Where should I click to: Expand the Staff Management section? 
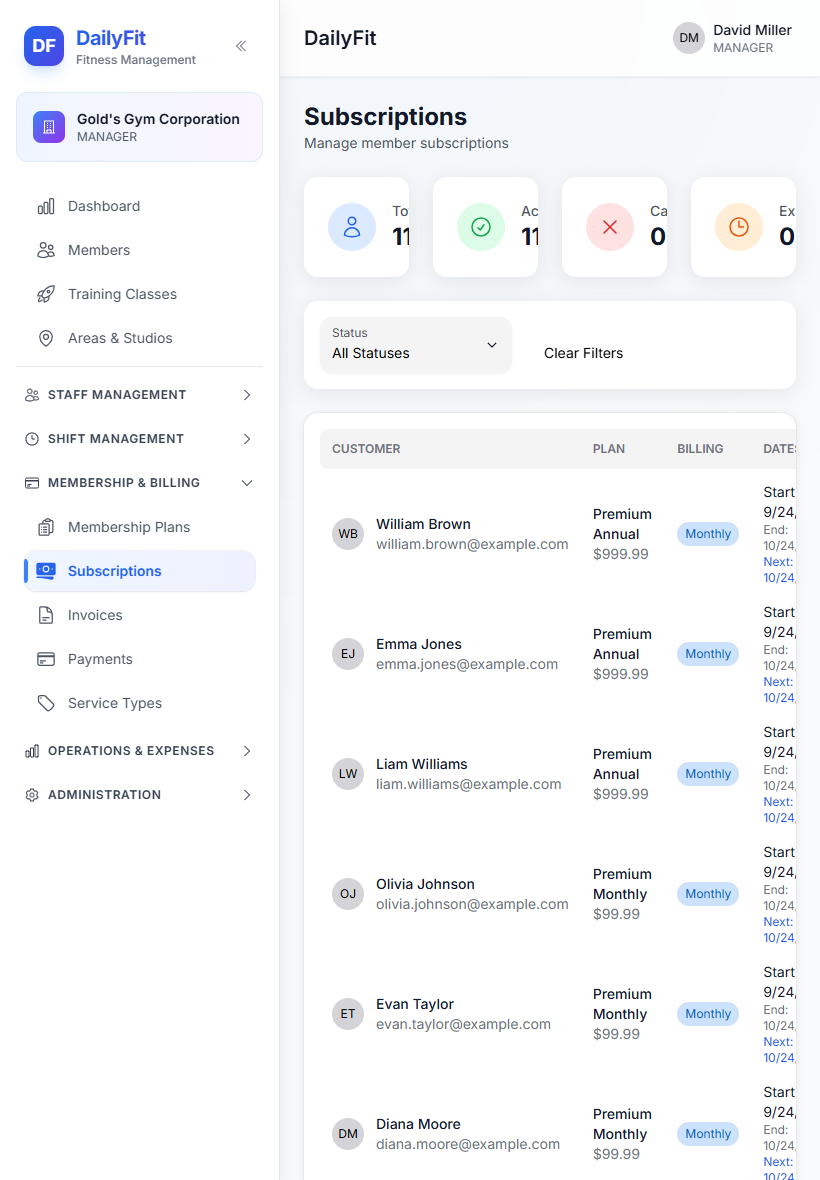[x=139, y=395]
